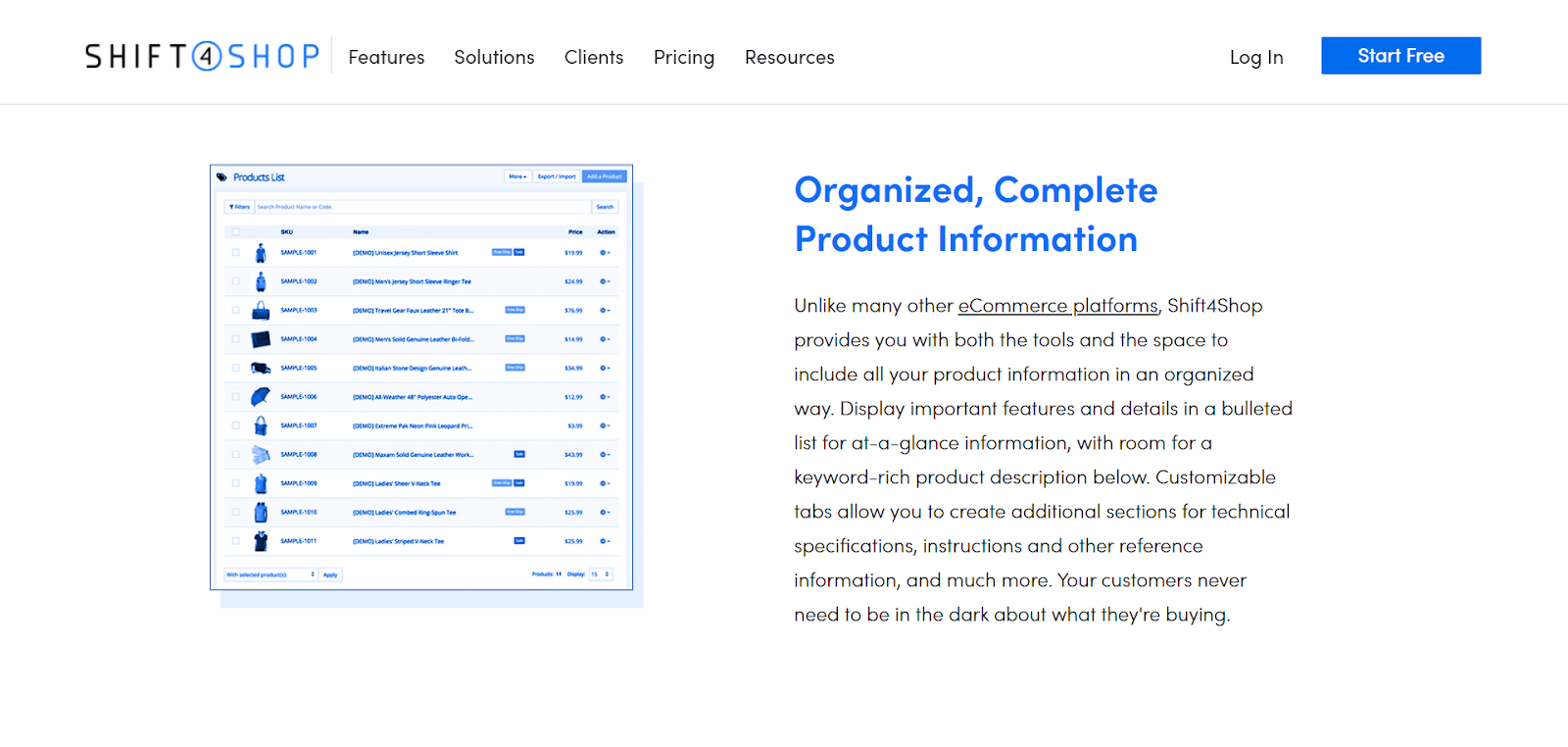Open the gear action menu for SAMPLE-1009

coord(605,483)
